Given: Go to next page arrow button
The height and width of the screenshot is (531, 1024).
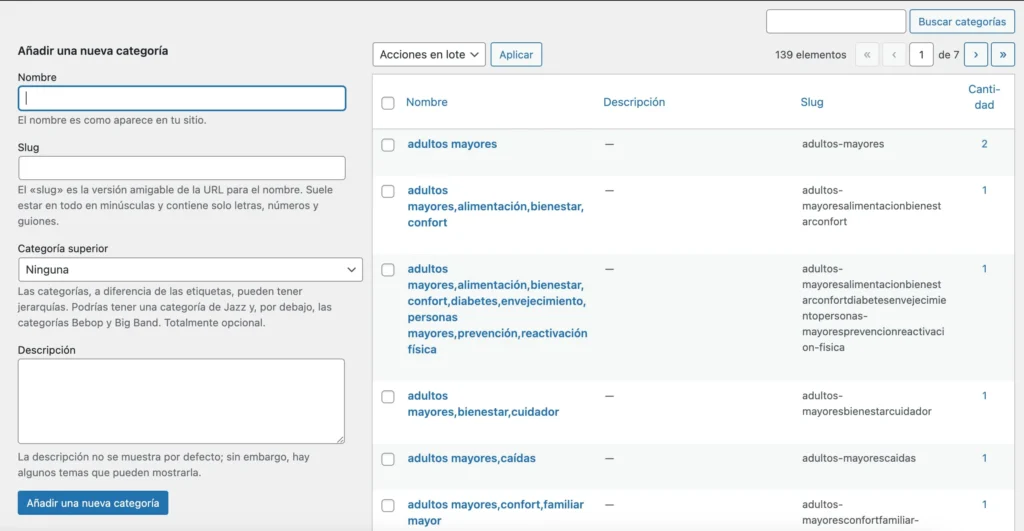Looking at the screenshot, I should [x=976, y=55].
